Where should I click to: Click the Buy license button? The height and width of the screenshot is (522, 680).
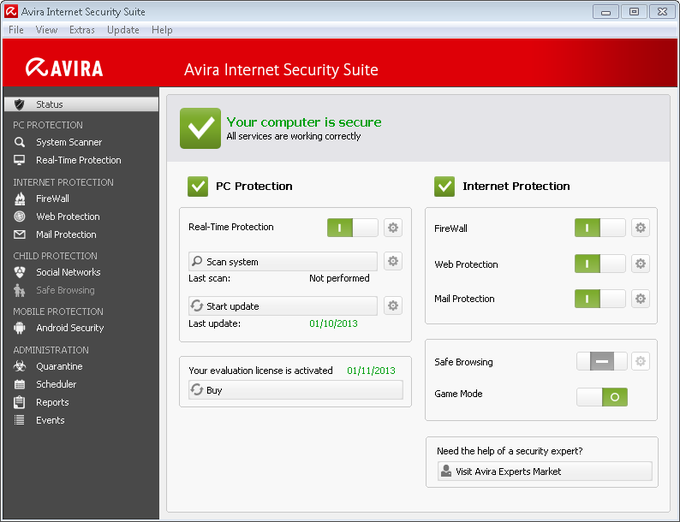click(295, 390)
